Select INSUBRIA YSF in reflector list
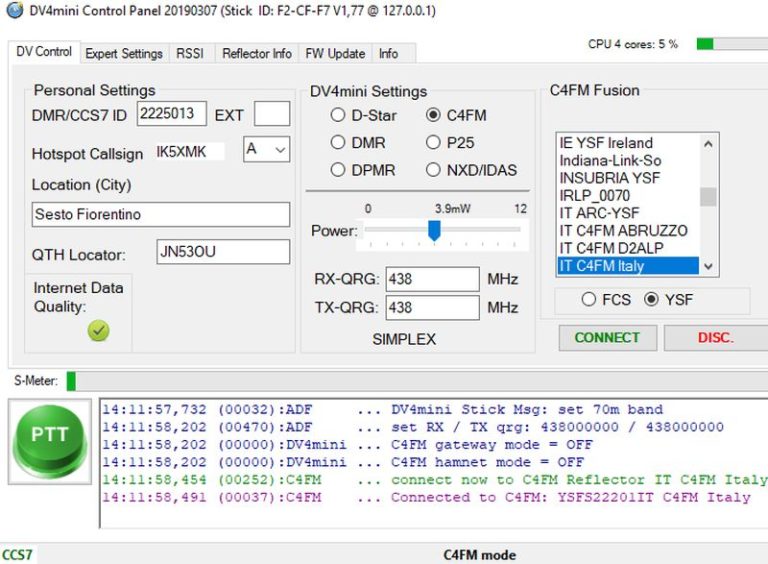The width and height of the screenshot is (768, 564). (629, 178)
